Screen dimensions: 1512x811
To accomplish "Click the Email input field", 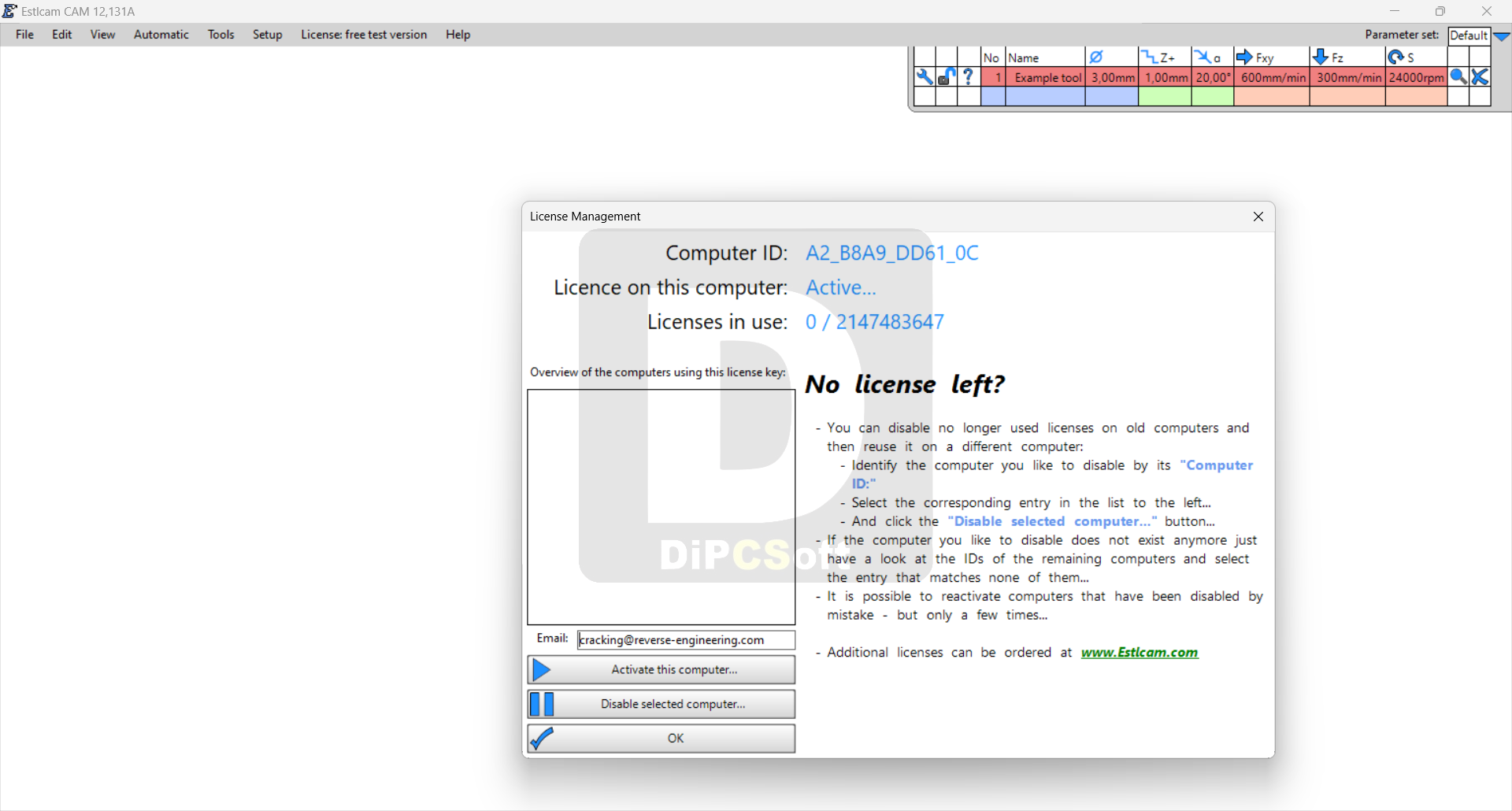I will point(686,640).
